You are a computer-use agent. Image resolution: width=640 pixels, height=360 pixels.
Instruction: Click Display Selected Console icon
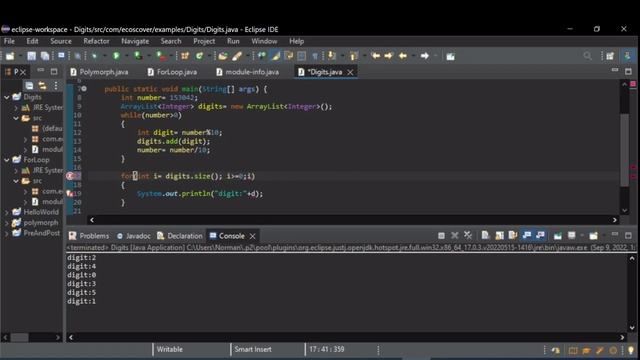point(572,236)
